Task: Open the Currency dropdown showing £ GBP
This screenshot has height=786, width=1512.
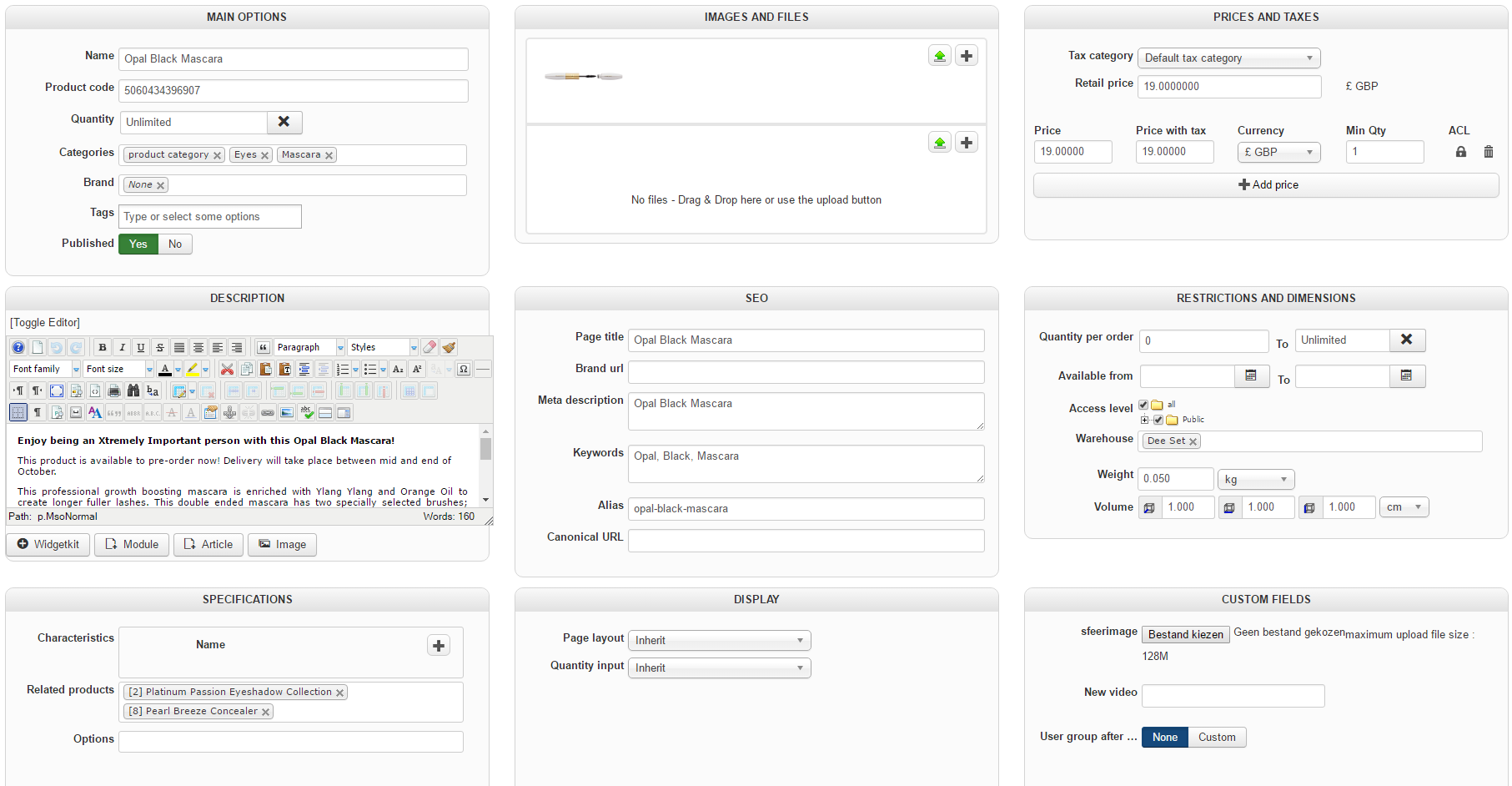Action: (1279, 152)
